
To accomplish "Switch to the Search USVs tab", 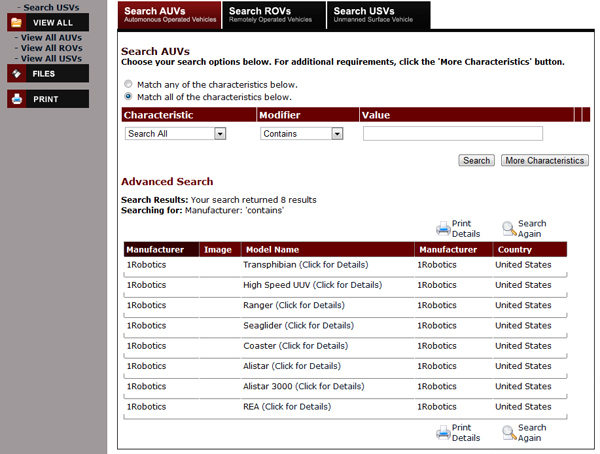I will coord(379,15).
